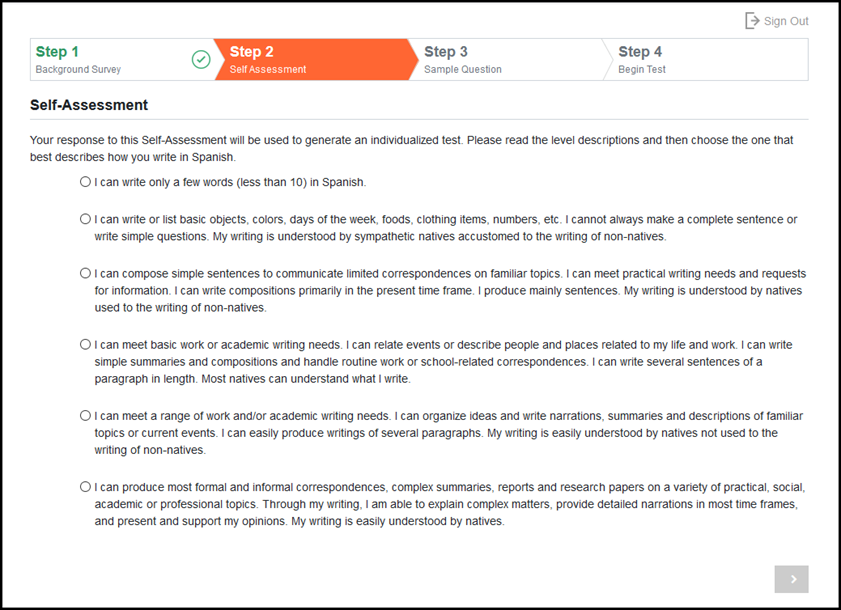The image size is (841, 610).
Task: Select 'compose simple sentences' radio button
Action: click(85, 273)
